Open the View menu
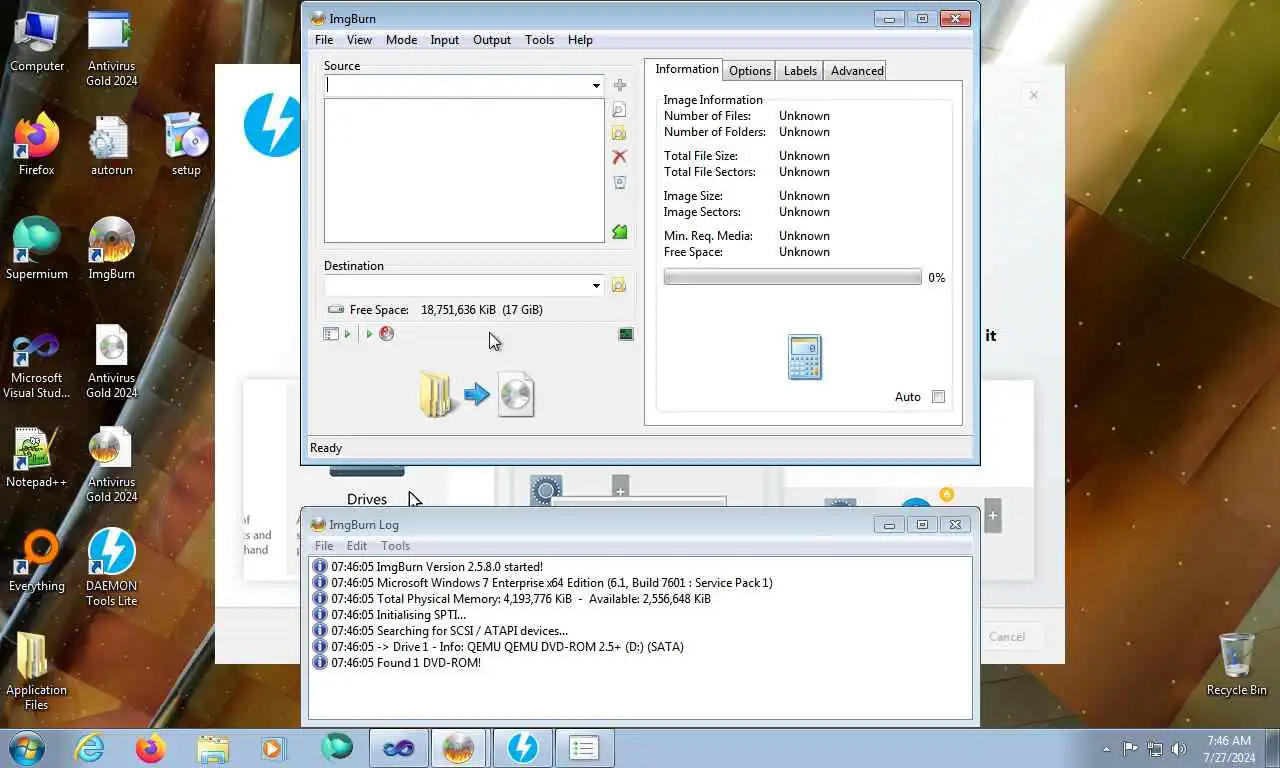The image size is (1280, 768). (x=359, y=40)
